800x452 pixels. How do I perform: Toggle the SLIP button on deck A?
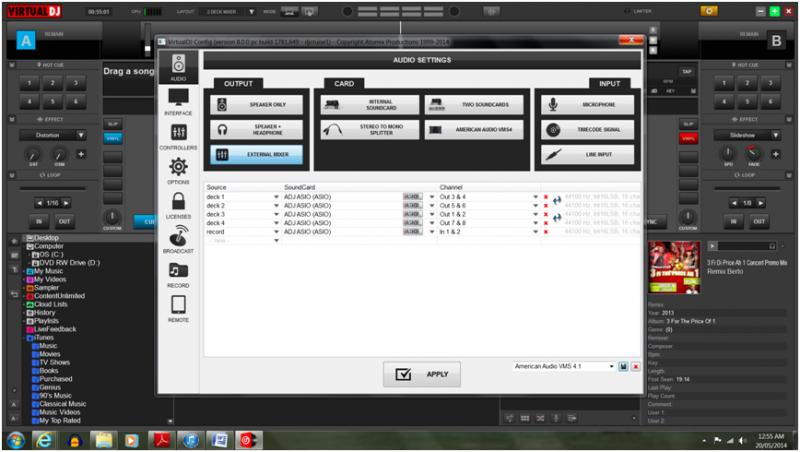click(113, 124)
